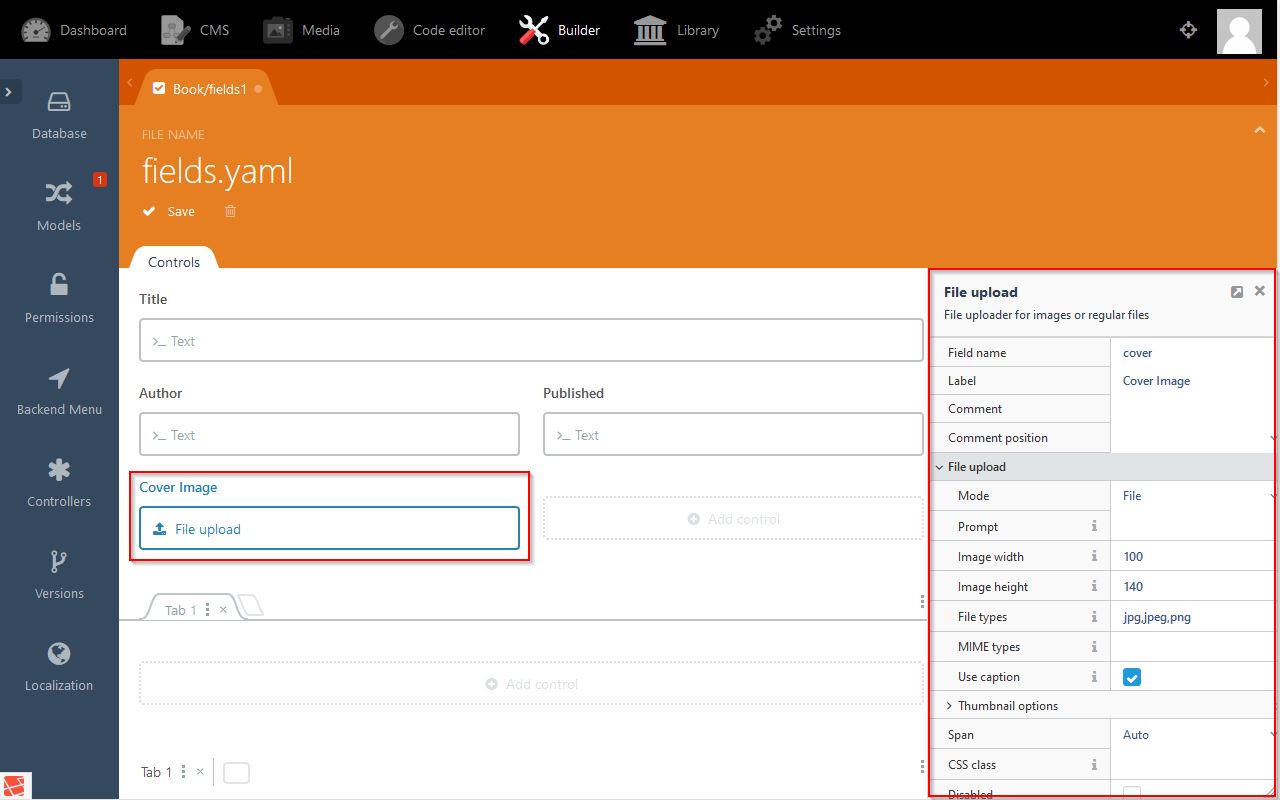Open Permissions in the sidebar
The image size is (1280, 800).
[x=59, y=299]
